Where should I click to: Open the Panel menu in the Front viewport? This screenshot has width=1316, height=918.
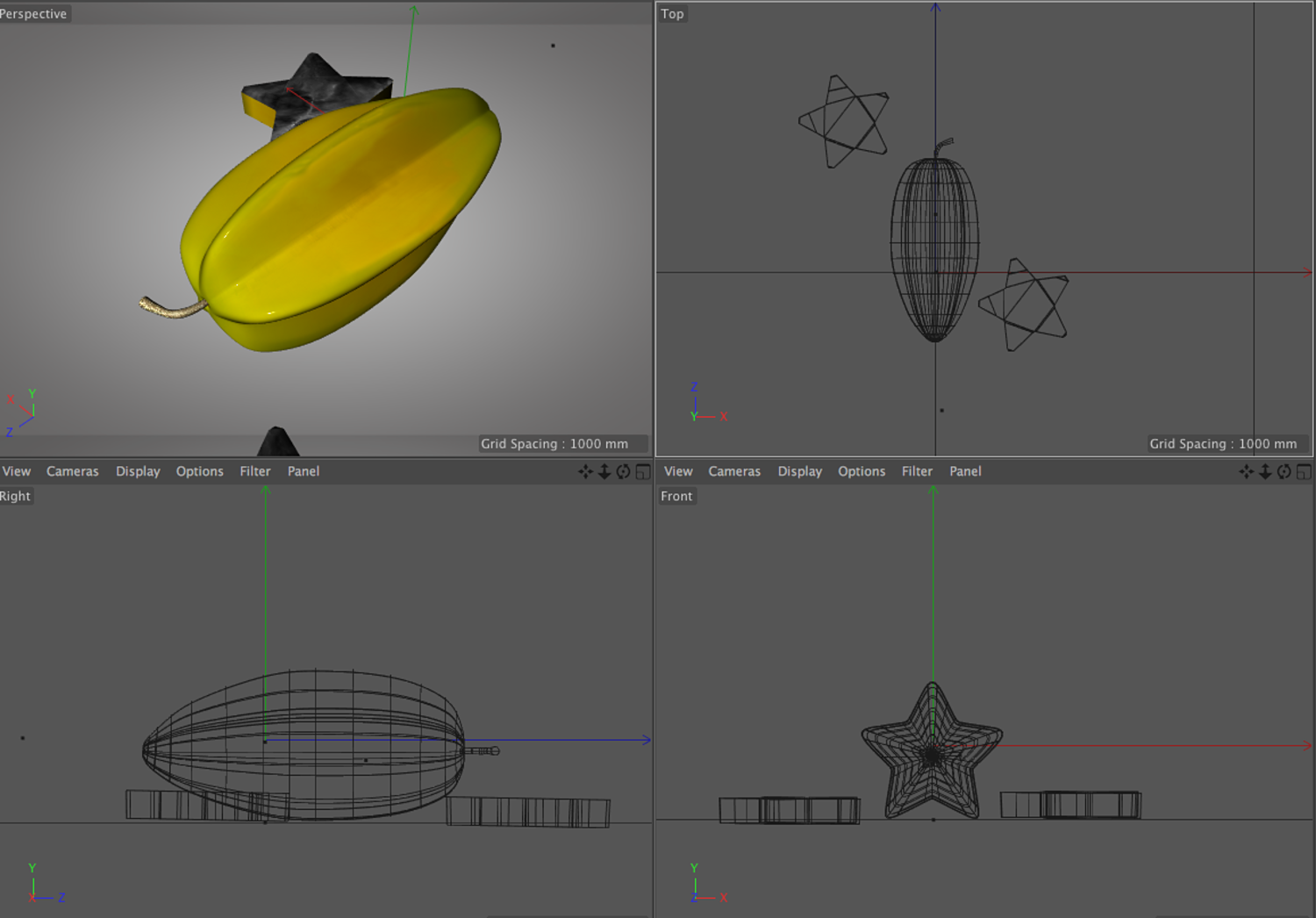965,471
